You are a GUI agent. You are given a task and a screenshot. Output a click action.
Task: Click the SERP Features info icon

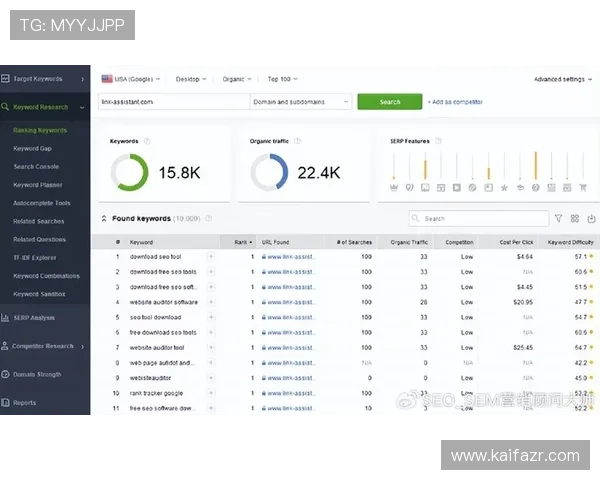pos(437,141)
